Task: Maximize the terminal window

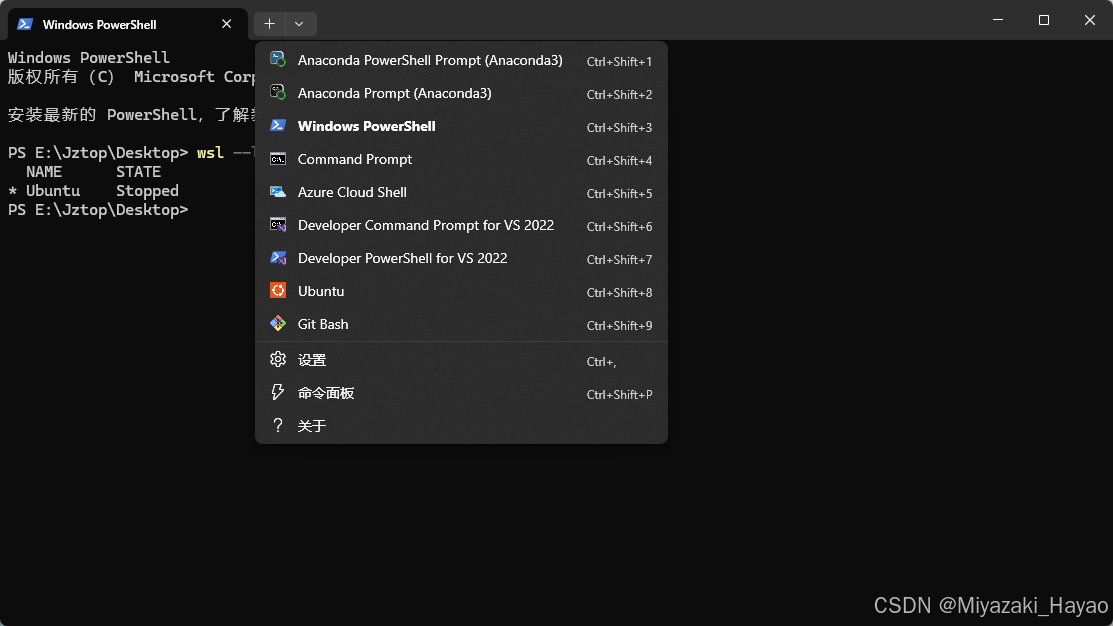Action: click(1043, 20)
